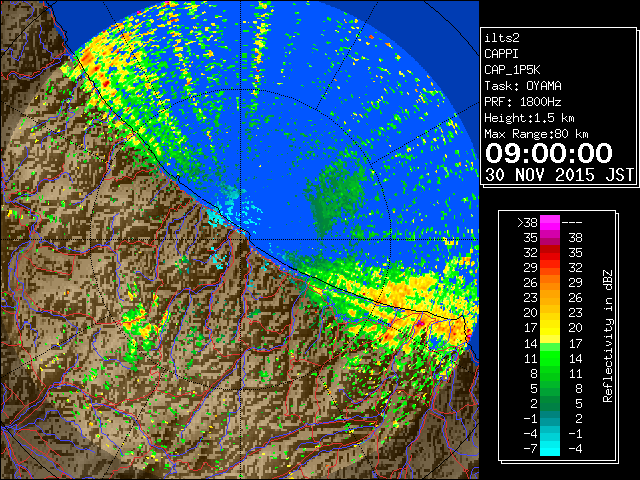Select the date '30 NOV 2015 JST'

tap(559, 175)
